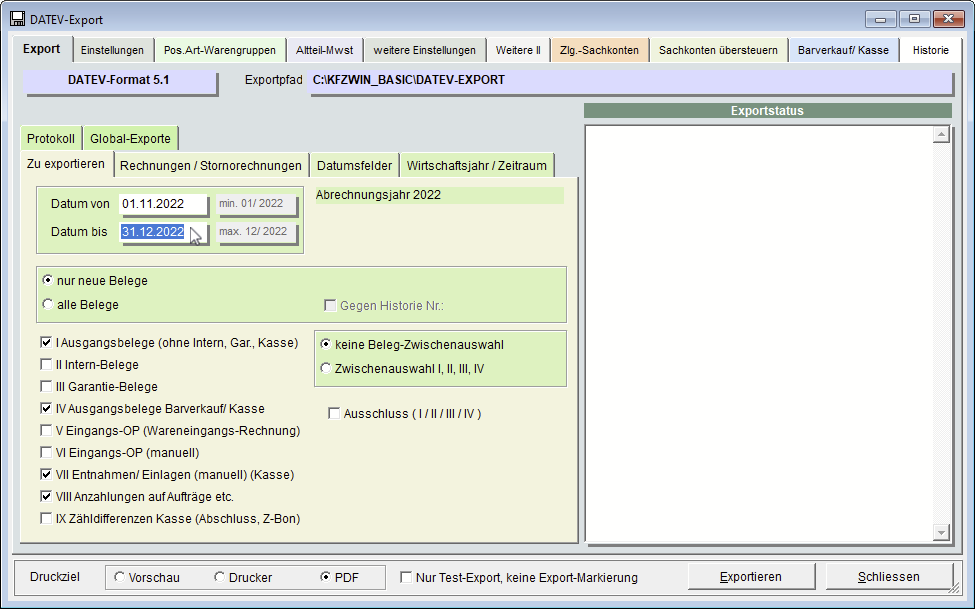975x609 pixels.
Task: Enable the III Garantie-Belege checkbox
Action: click(x=46, y=386)
